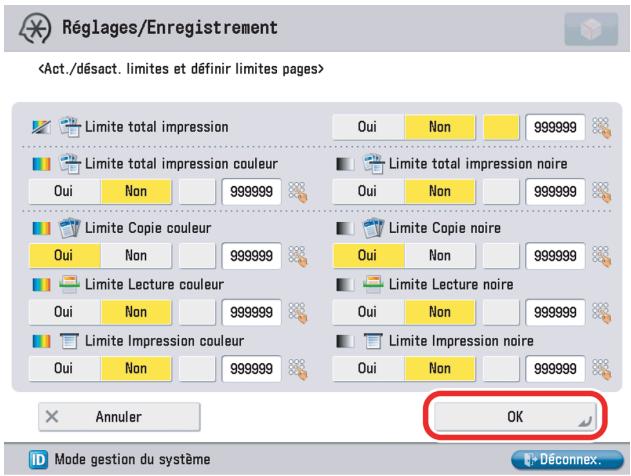Image resolution: width=631 pixels, height=476 pixels.
Task: Click the printer icon beside Limite Impression couleur
Action: (x=69, y=341)
